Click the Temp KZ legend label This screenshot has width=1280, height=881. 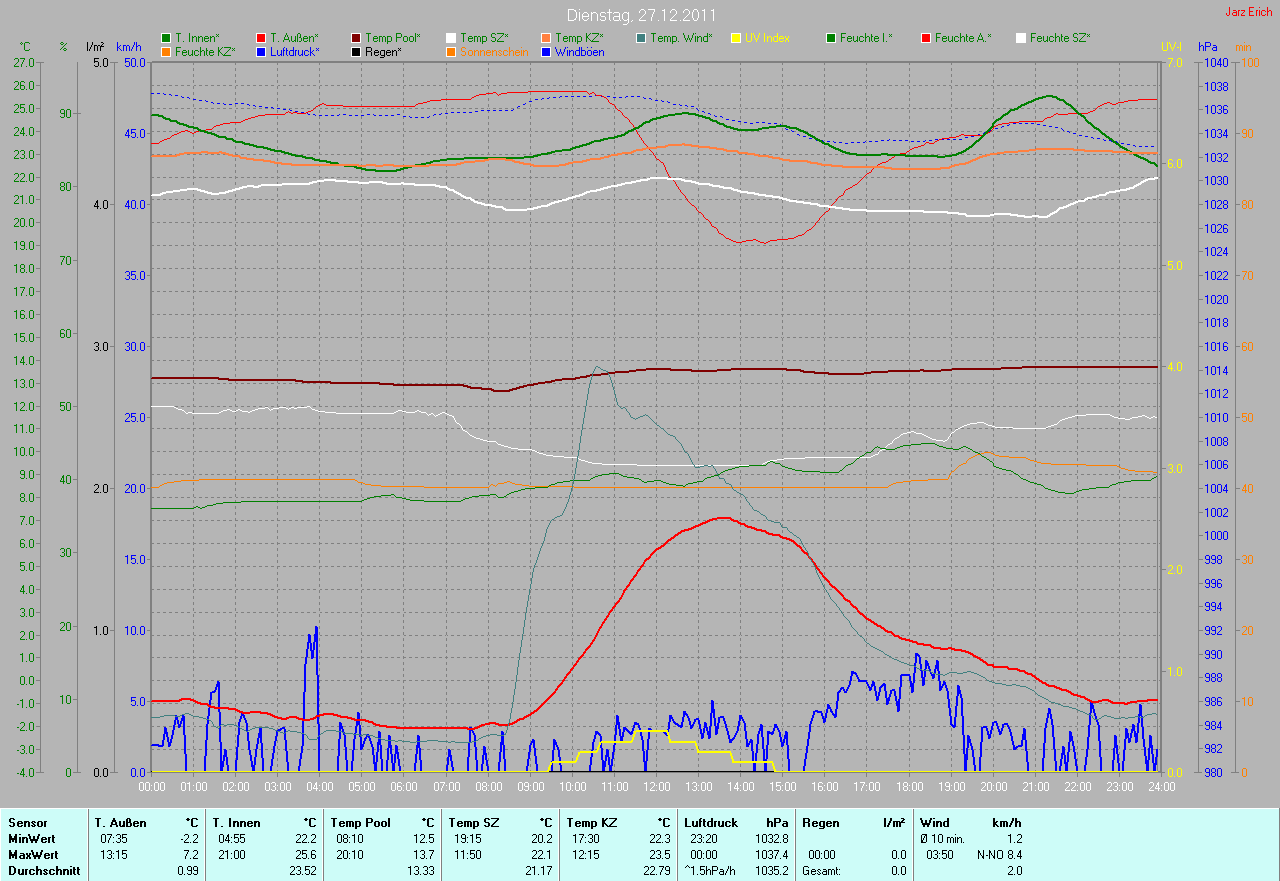click(x=579, y=38)
